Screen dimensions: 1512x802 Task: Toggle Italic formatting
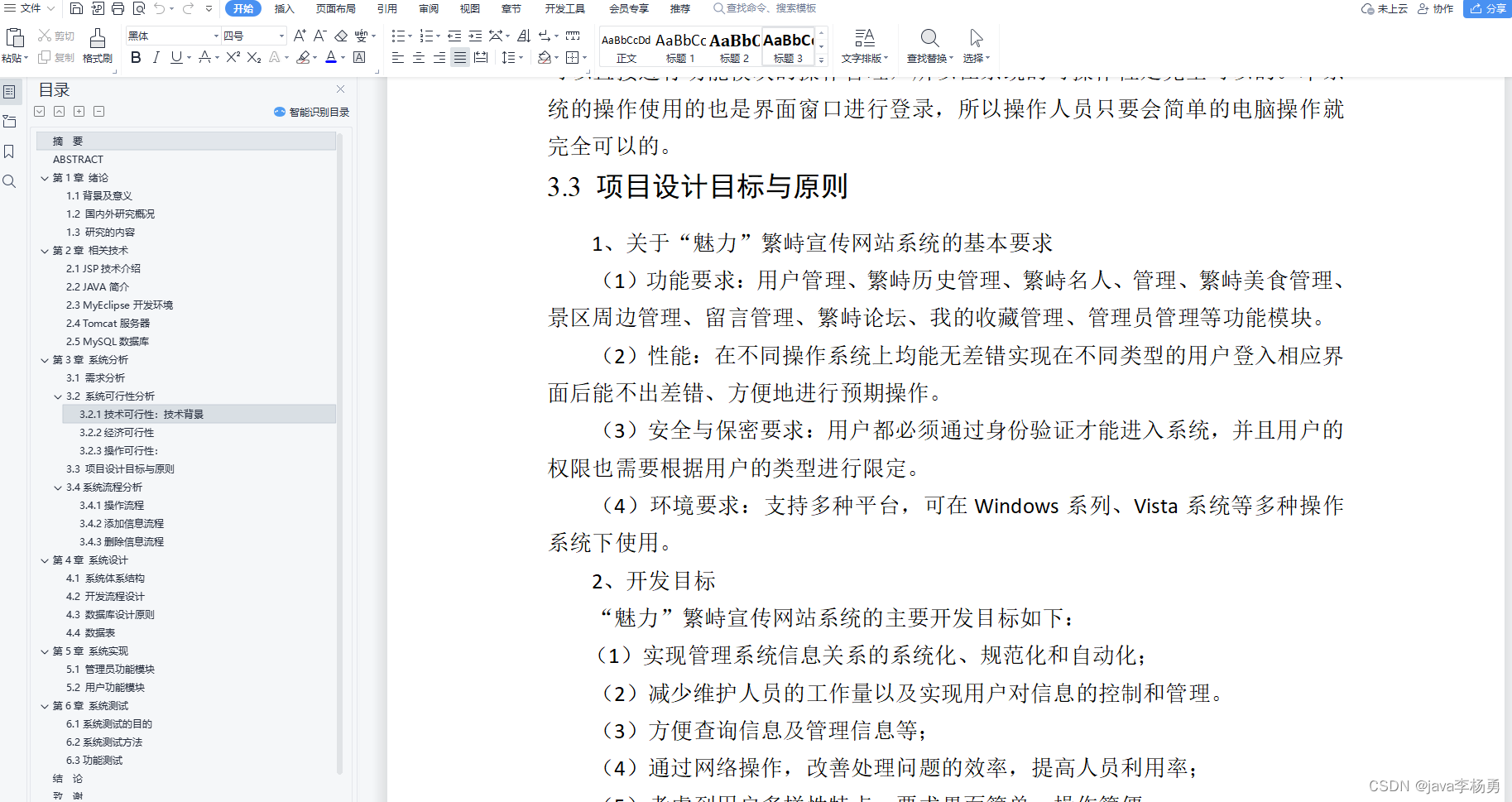point(156,57)
